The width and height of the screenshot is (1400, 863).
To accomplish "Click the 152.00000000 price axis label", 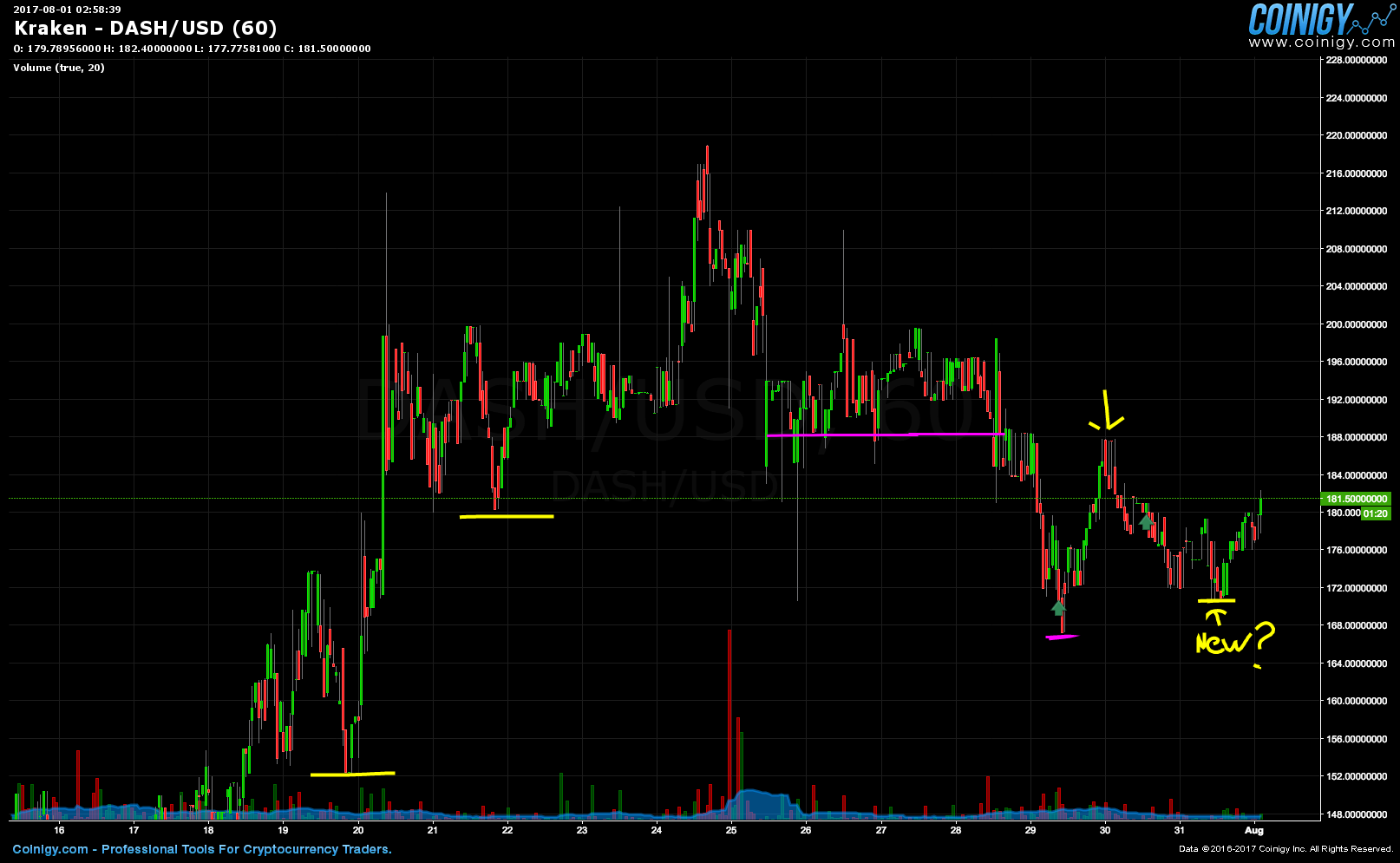I will pyautogui.click(x=1357, y=776).
